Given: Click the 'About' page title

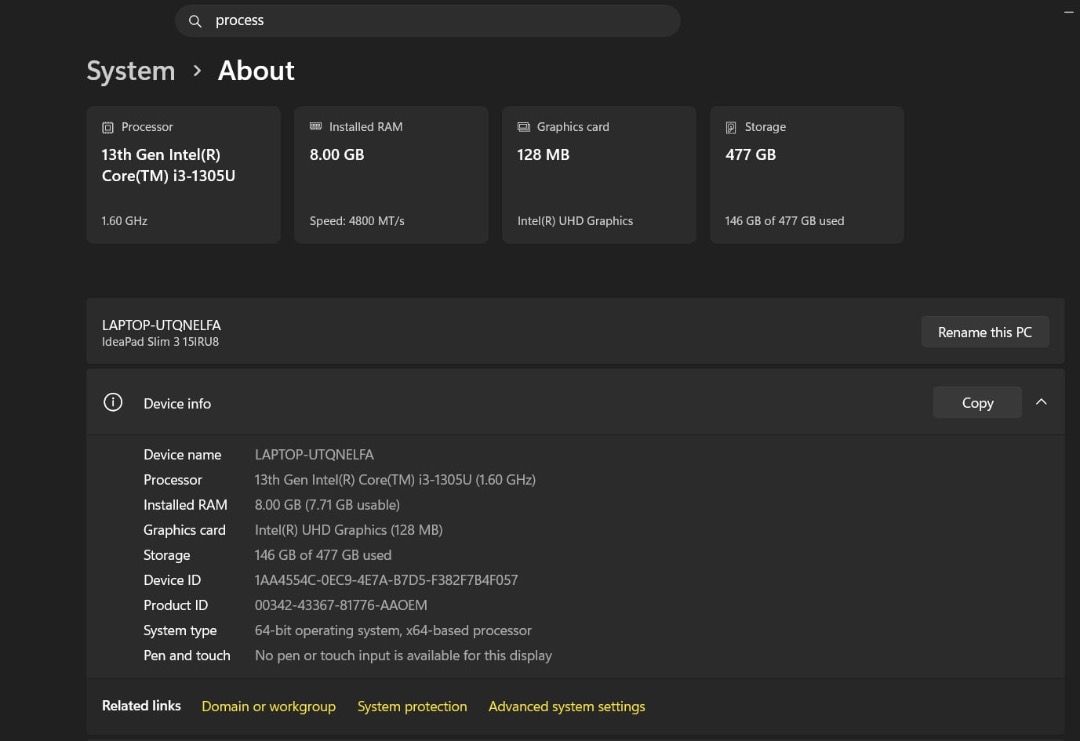Looking at the screenshot, I should pos(256,71).
